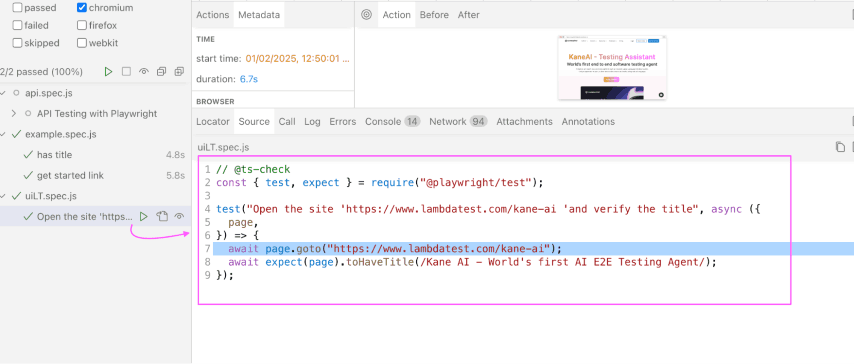Click the BROWSER section heading in Metadata
This screenshot has width=854, height=364.
215,101
